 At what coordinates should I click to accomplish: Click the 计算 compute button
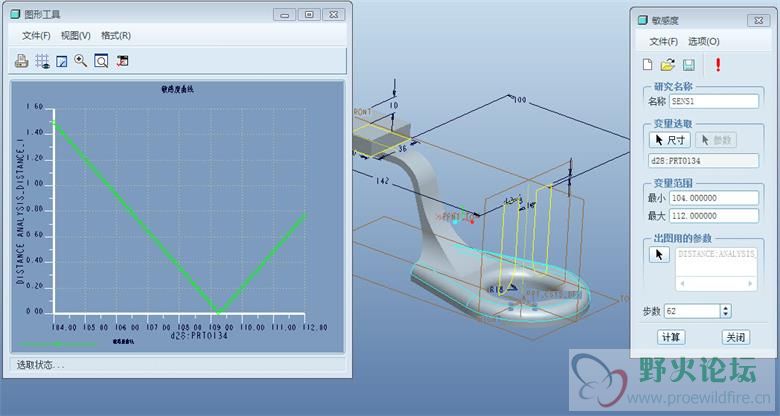[x=671, y=337]
